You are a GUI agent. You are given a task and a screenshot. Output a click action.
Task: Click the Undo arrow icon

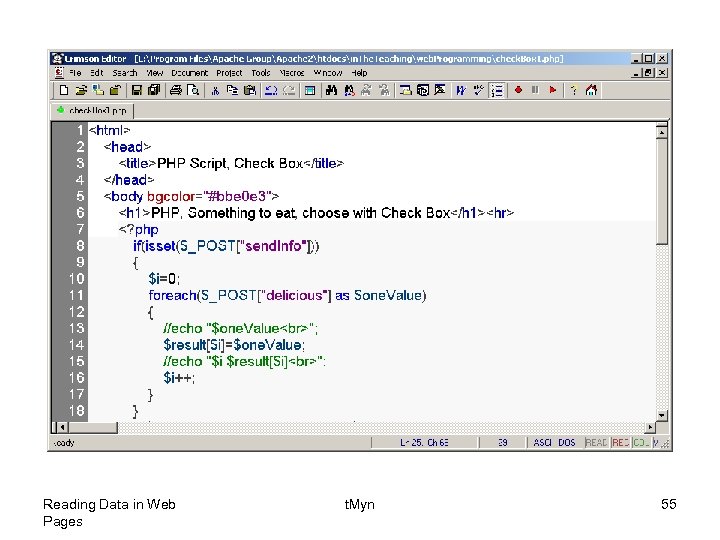point(271,90)
